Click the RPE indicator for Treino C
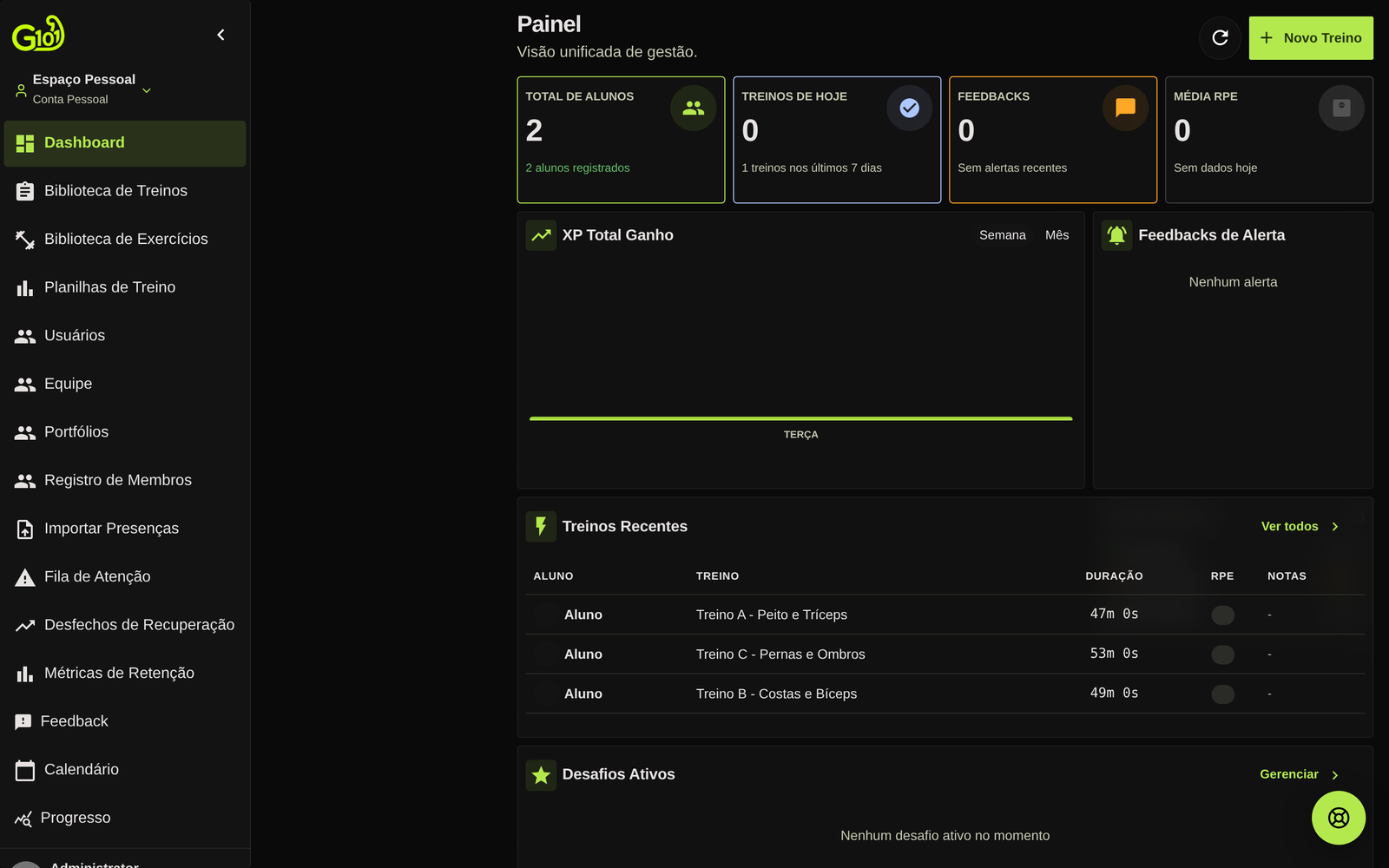 click(x=1222, y=654)
